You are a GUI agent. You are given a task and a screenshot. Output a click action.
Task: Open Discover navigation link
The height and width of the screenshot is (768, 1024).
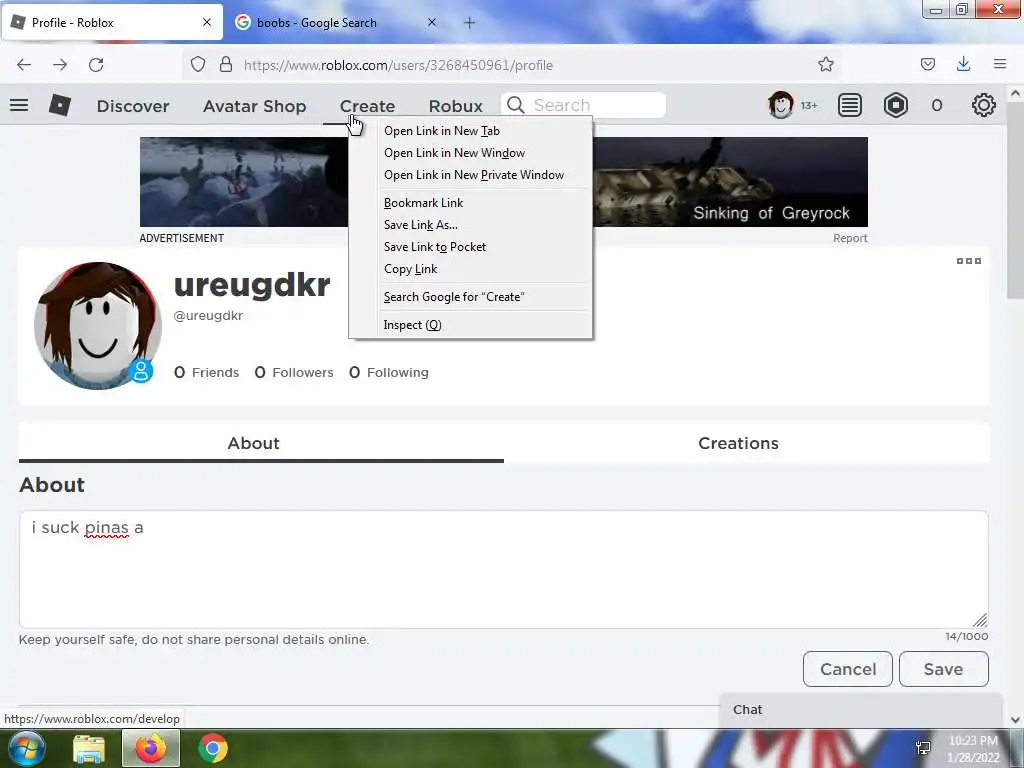[133, 106]
